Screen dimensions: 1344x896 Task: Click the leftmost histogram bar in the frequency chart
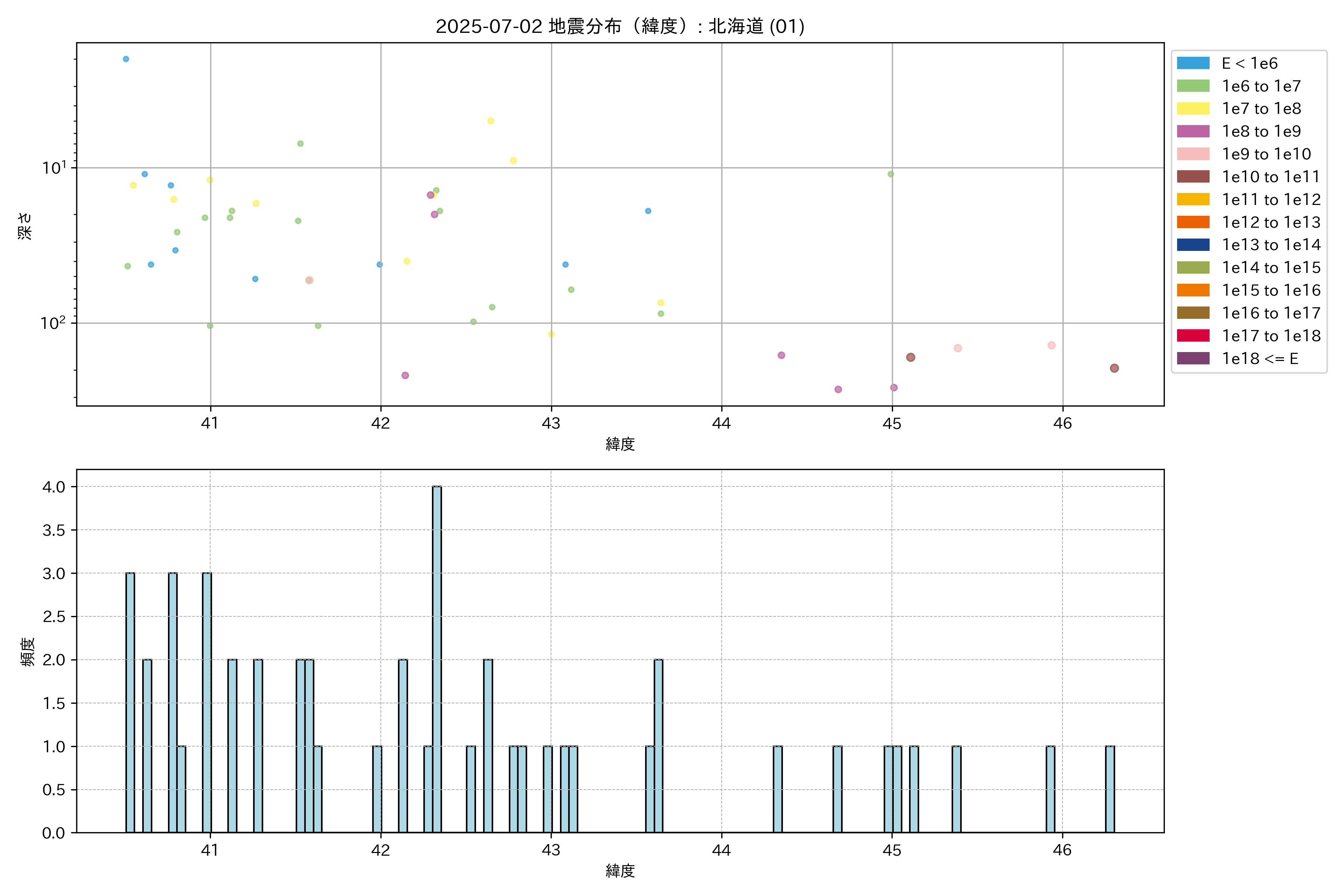point(130,703)
